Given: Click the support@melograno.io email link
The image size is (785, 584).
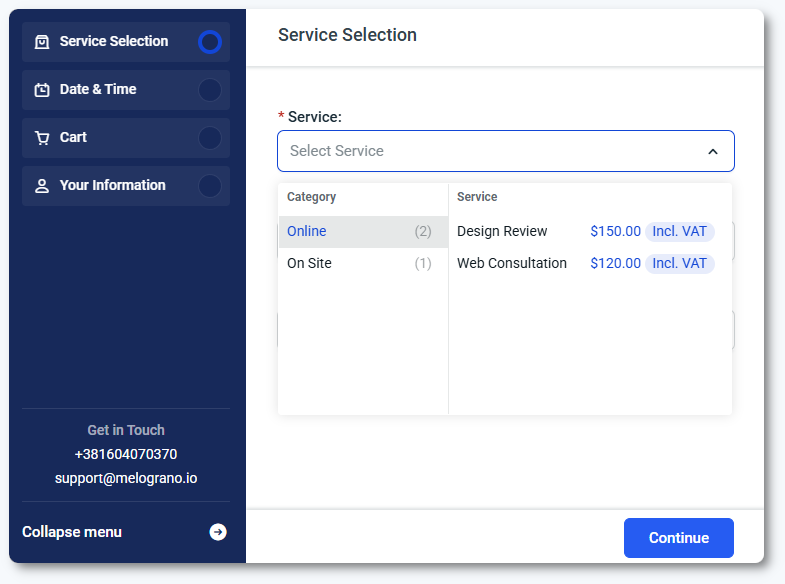Looking at the screenshot, I should tap(126, 478).
